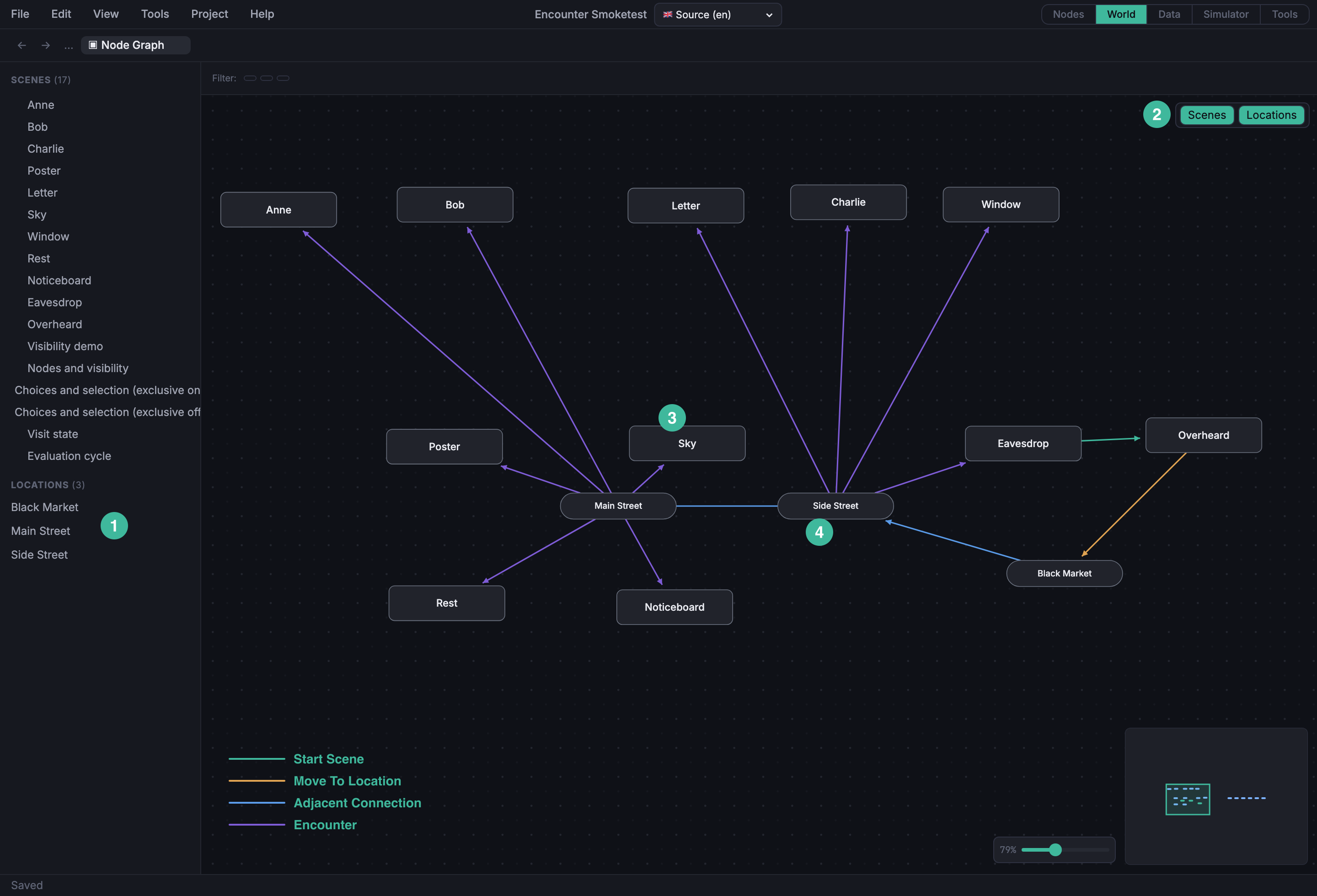The width and height of the screenshot is (1317, 896).
Task: Select the Visibility demo scene
Action: [x=65, y=347]
